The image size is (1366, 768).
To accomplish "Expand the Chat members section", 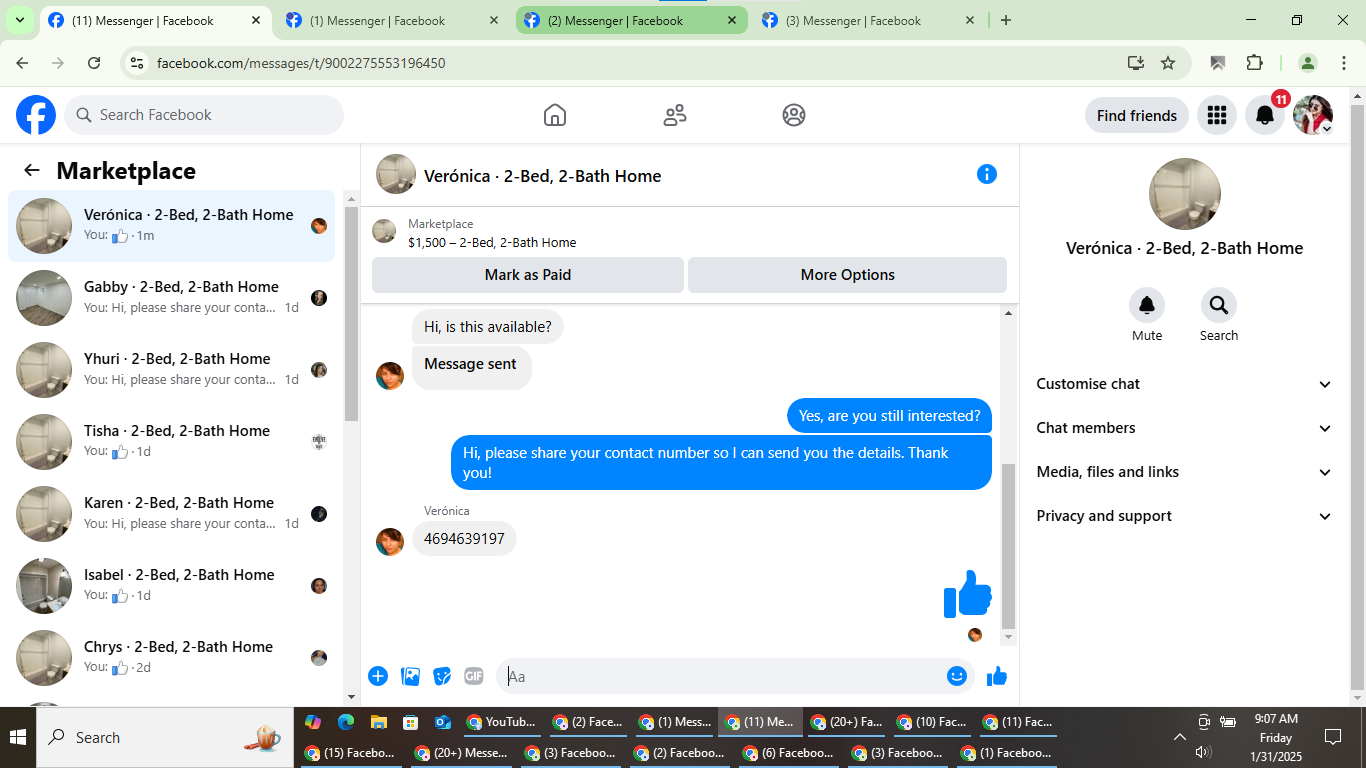I will [x=1185, y=428].
